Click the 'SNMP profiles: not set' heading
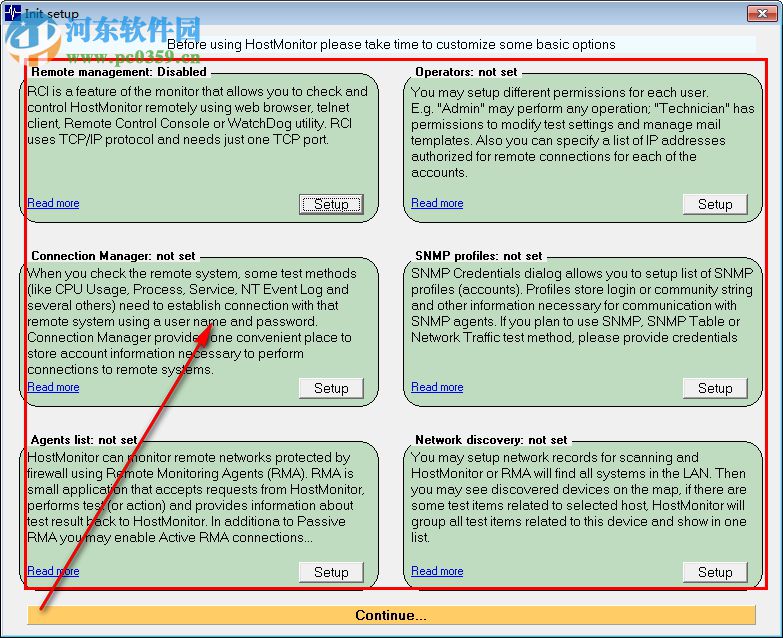 478,256
